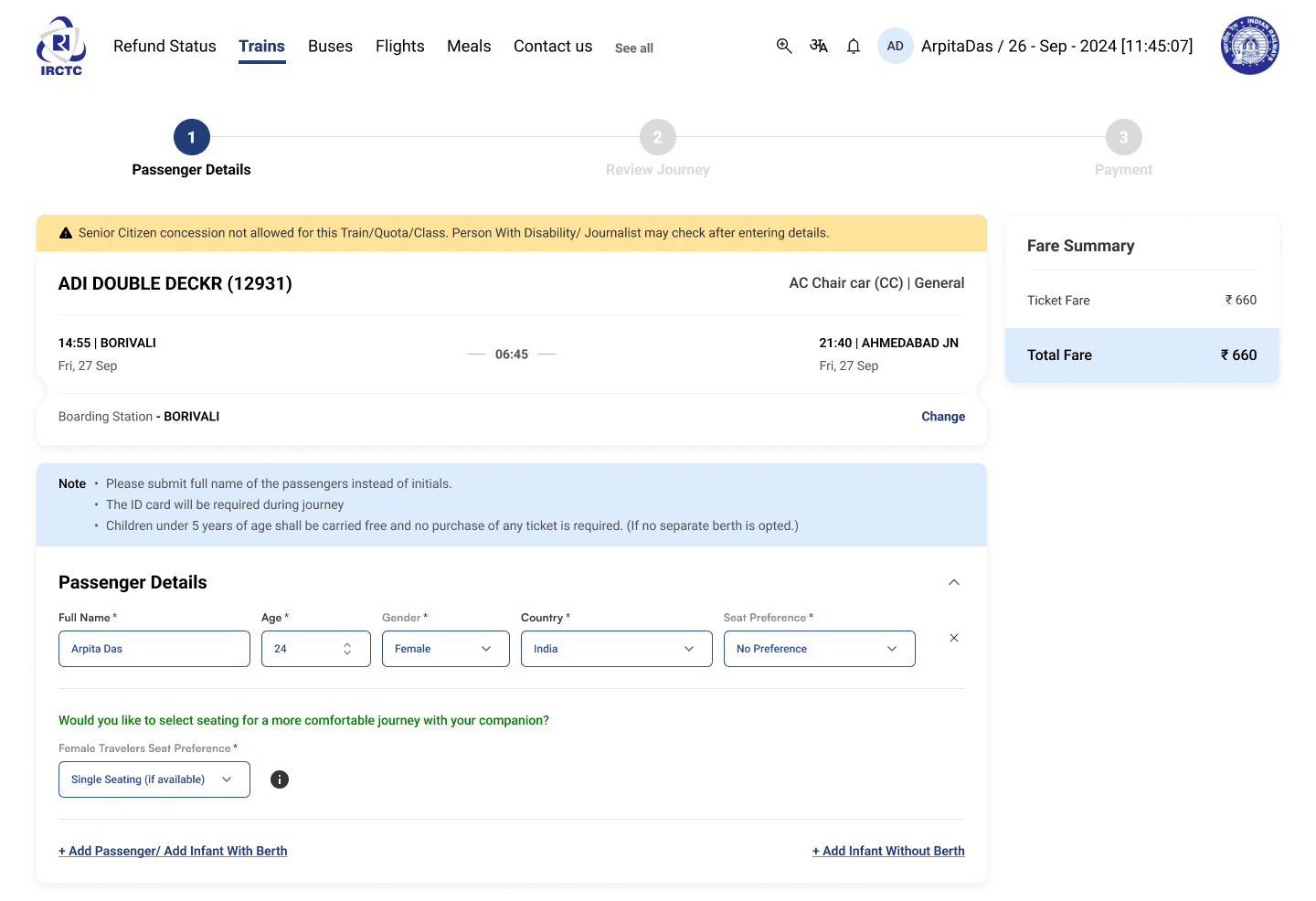Click the Ticket Fare row
Image resolution: width=1316 pixels, height=901 pixels.
coord(1142,300)
